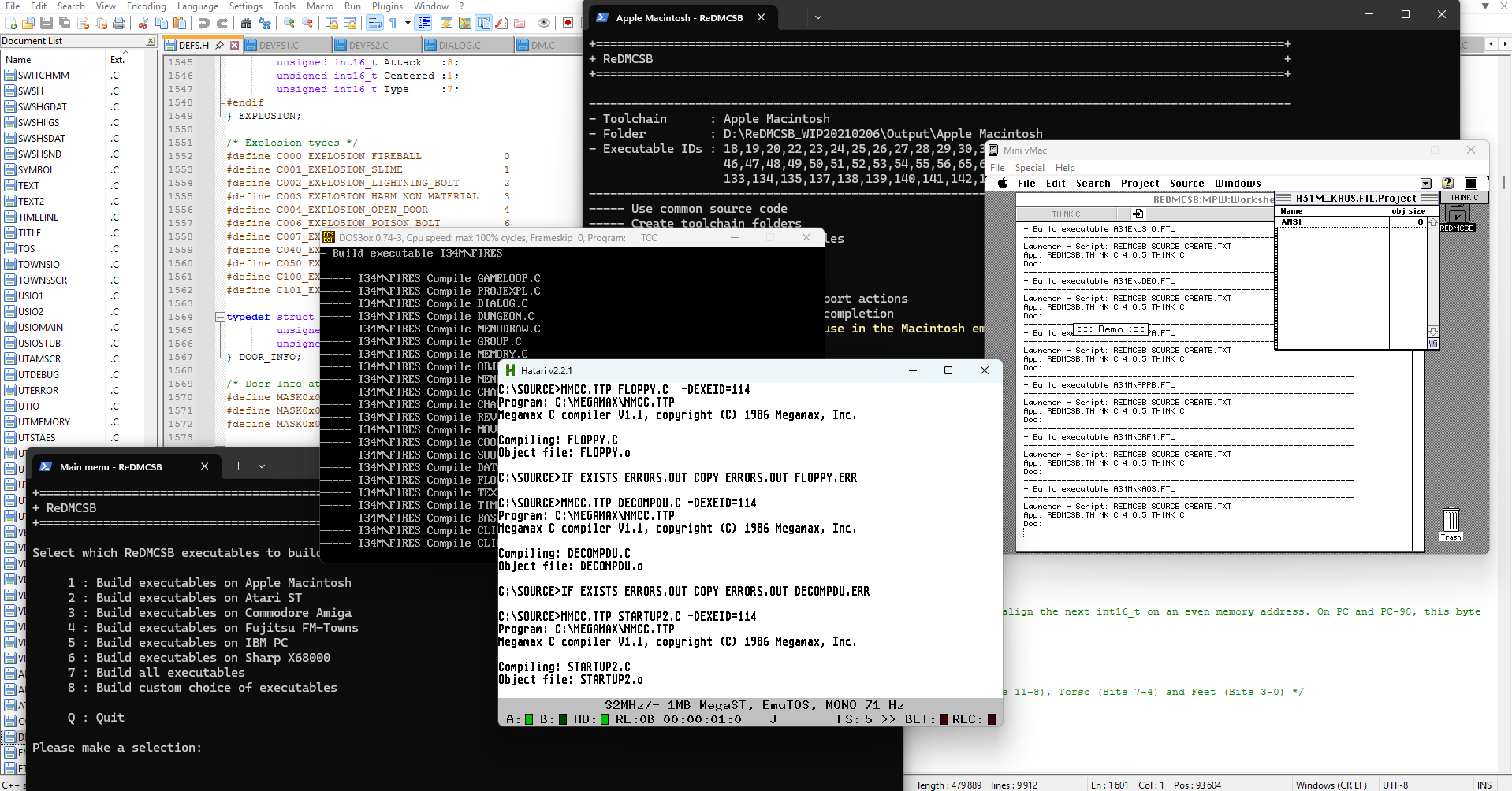This screenshot has width=1512, height=791.
Task: Click the ::: Demo ::: button in Mini vMac
Action: (x=1110, y=329)
